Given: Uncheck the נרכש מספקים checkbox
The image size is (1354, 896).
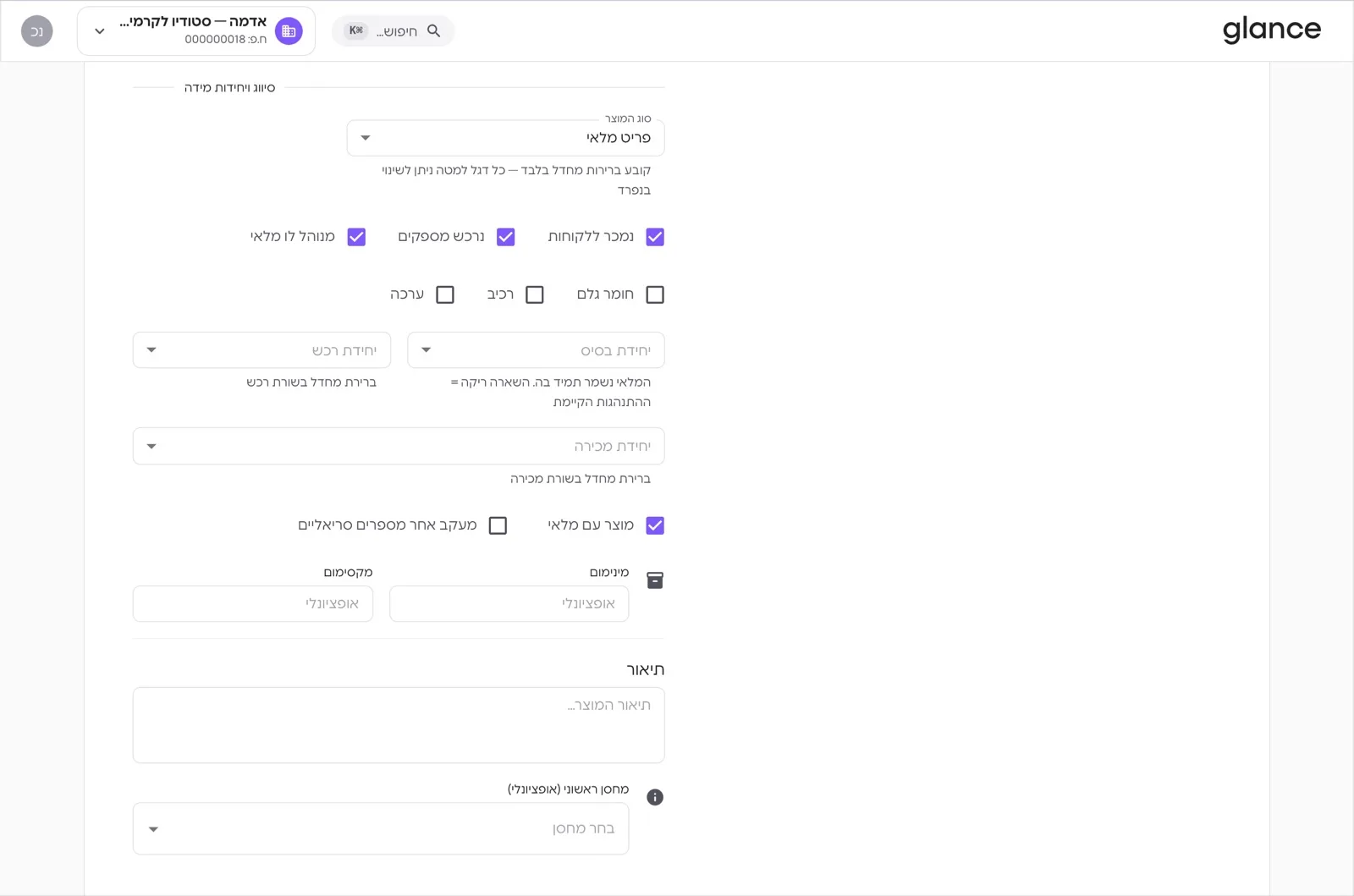Looking at the screenshot, I should point(506,237).
